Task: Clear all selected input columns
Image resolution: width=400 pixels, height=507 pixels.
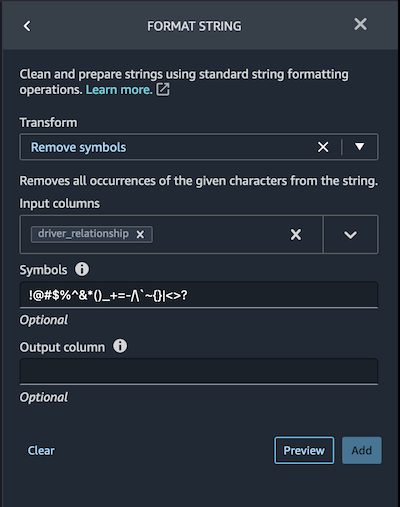Action: click(x=296, y=234)
